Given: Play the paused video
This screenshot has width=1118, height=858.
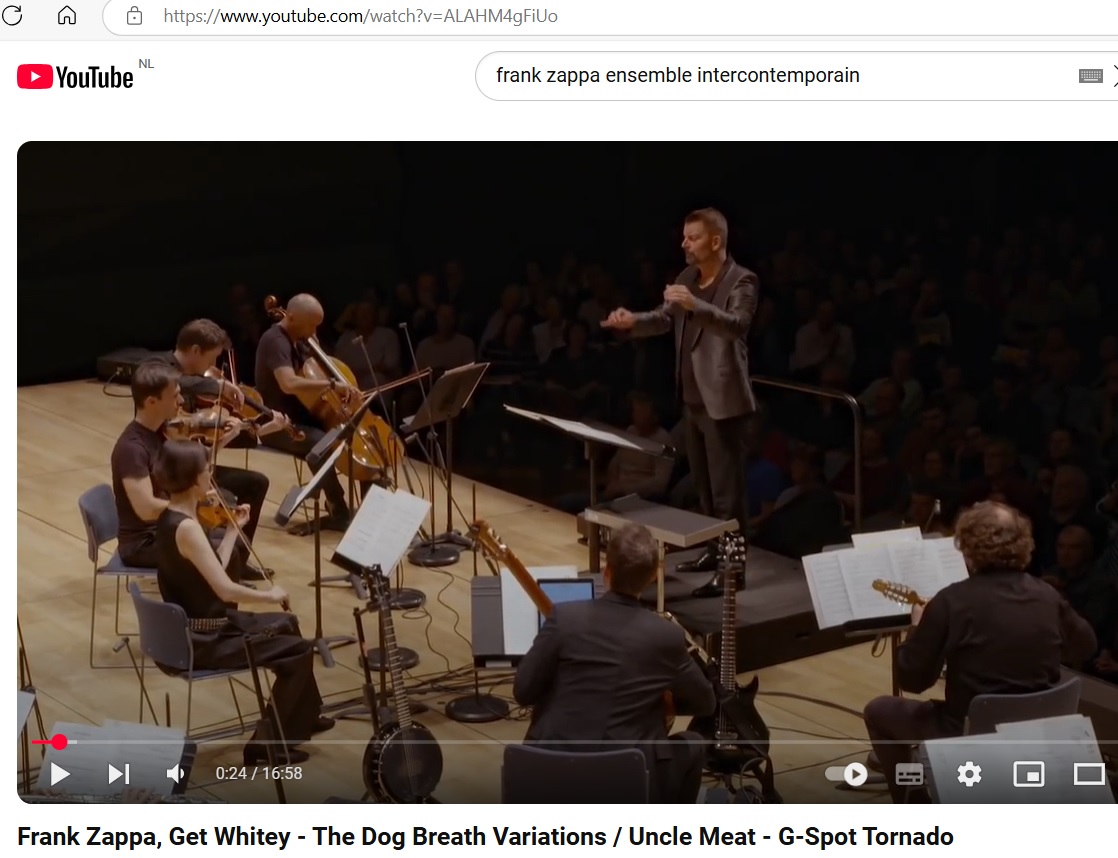Looking at the screenshot, I should pos(61,774).
